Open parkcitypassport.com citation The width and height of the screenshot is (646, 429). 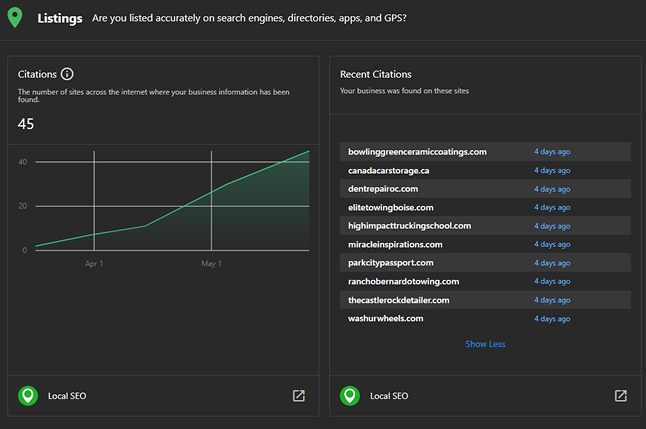pos(391,263)
